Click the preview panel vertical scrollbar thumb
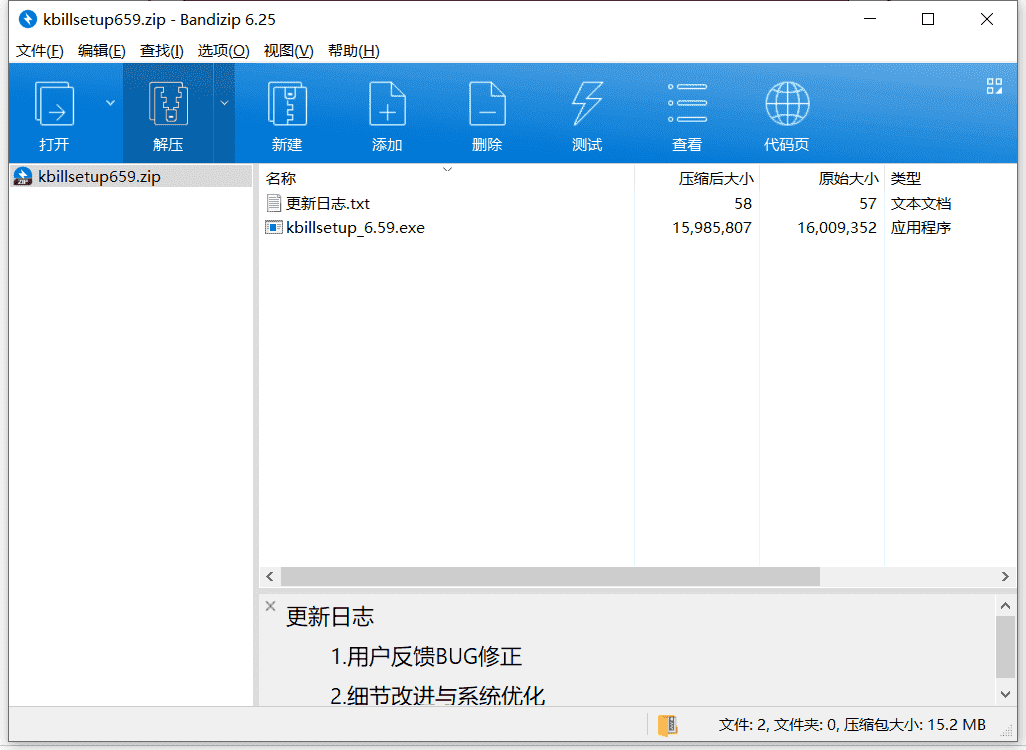Image resolution: width=1026 pixels, height=750 pixels. coord(1005,647)
